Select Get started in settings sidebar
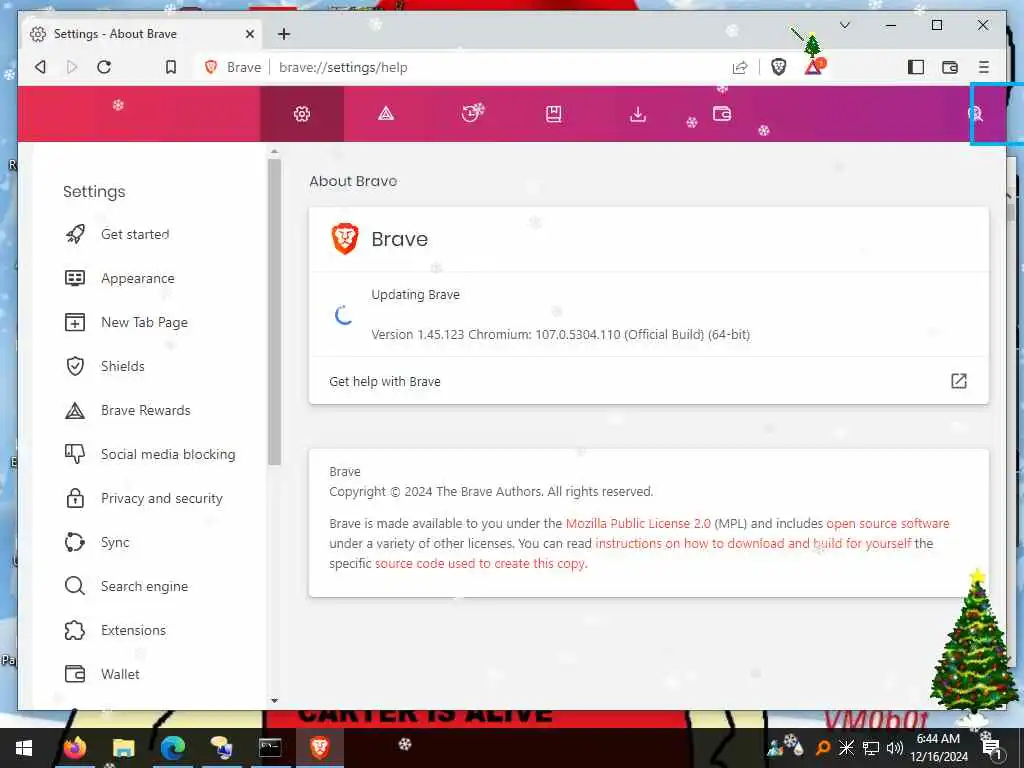This screenshot has height=768, width=1024. [135, 234]
